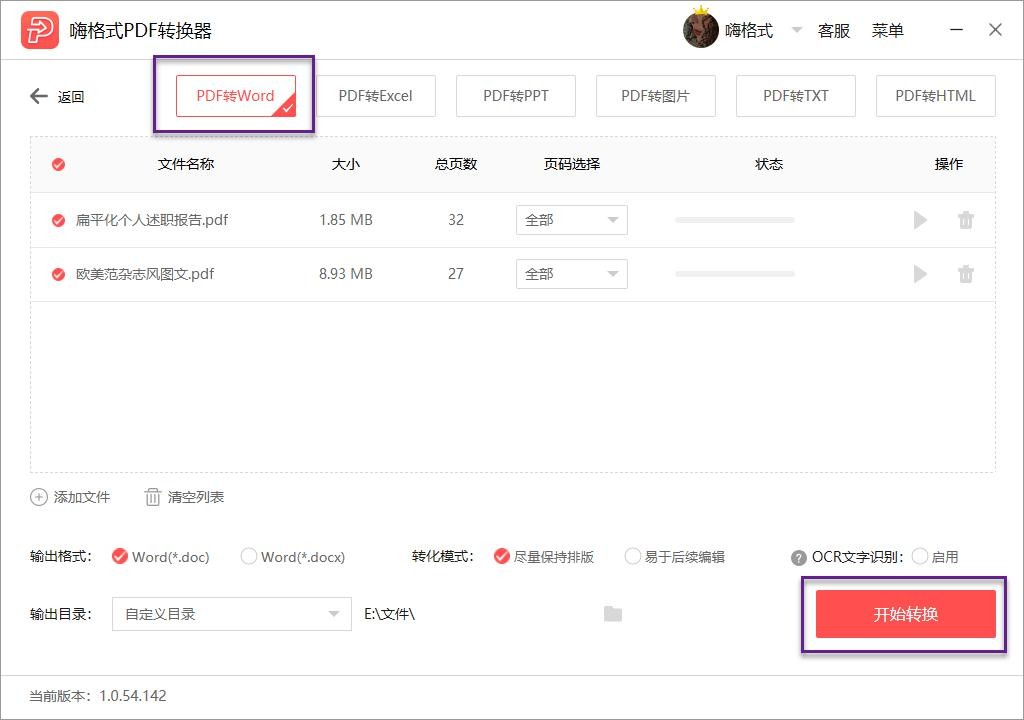Click the 返回 back label
This screenshot has height=720, width=1024.
(x=71, y=97)
